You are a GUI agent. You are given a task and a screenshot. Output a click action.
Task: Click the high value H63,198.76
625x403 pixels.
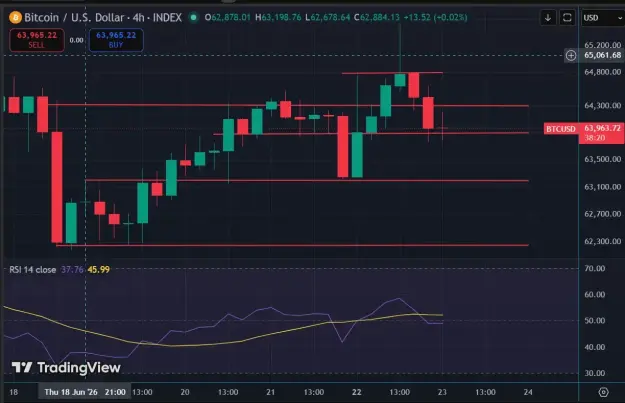(x=278, y=18)
